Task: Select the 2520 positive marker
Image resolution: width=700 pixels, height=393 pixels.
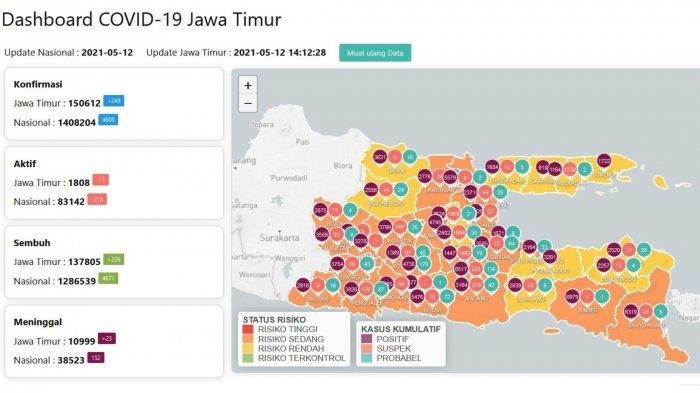Action: tap(614, 250)
